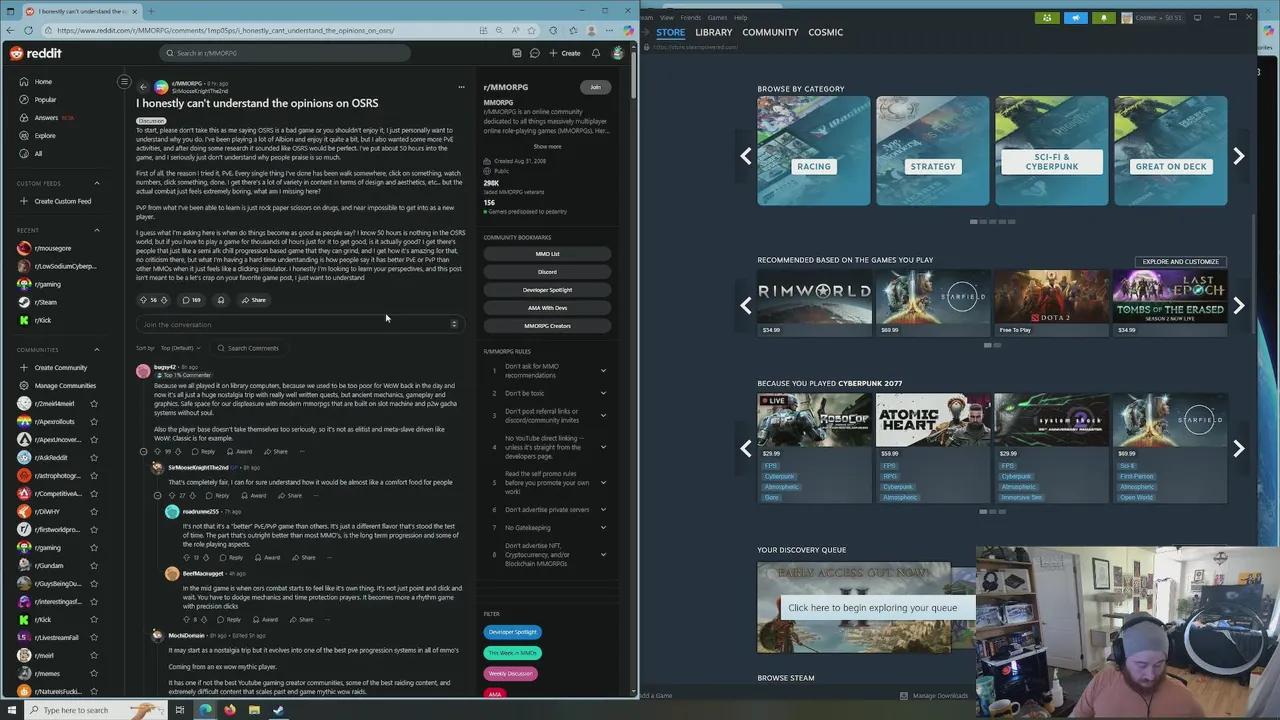1280x720 pixels.
Task: Click the Reddit logo home icon
Action: click(35, 53)
